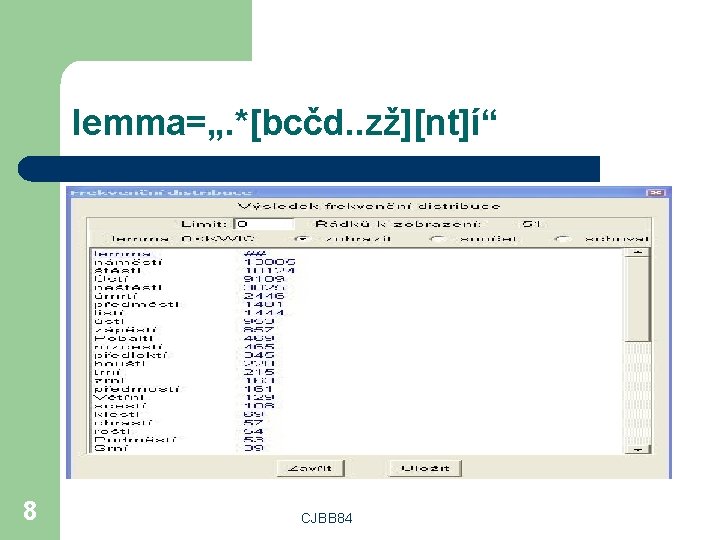This screenshot has width=720, height=540.
Task: Click the Limit input field
Action: [x=264, y=224]
